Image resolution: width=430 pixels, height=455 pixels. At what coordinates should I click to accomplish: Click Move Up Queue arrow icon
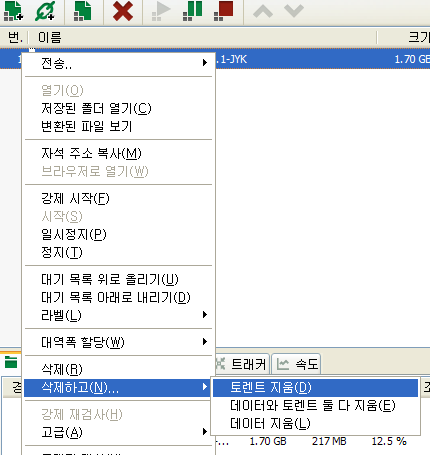click(x=263, y=11)
